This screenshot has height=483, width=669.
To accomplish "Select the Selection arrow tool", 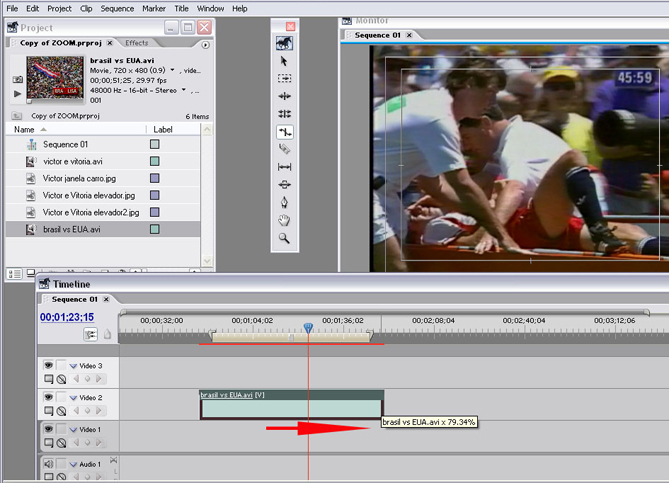I will tap(284, 61).
